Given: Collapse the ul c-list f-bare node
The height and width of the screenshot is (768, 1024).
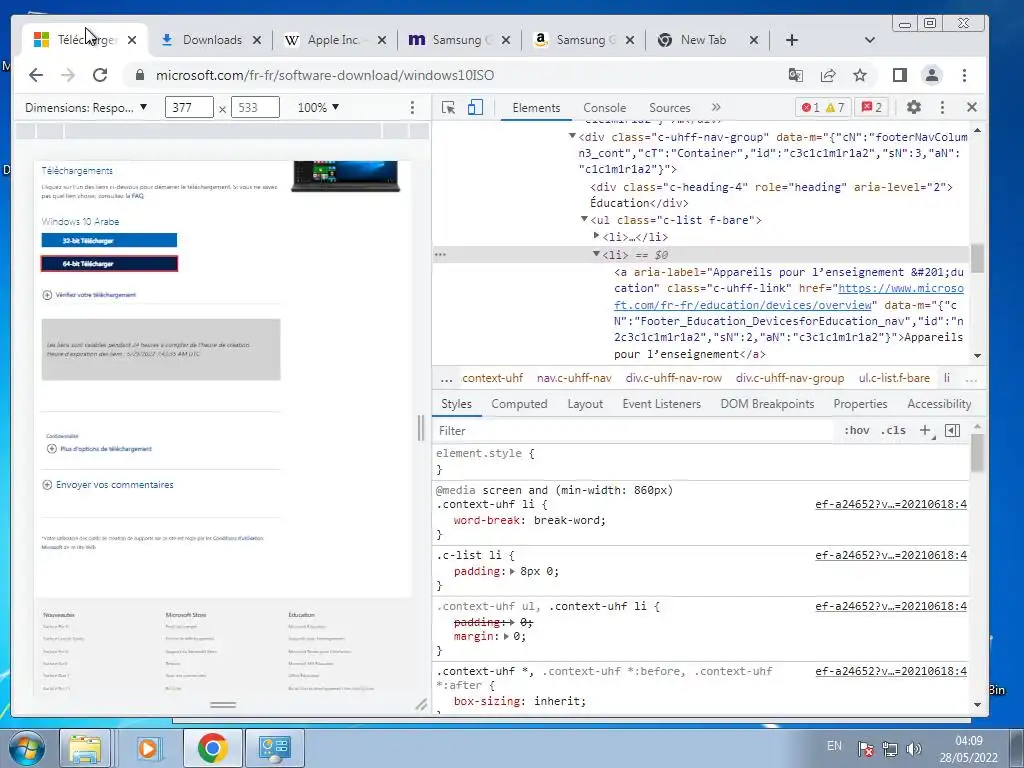Looking at the screenshot, I should point(584,219).
